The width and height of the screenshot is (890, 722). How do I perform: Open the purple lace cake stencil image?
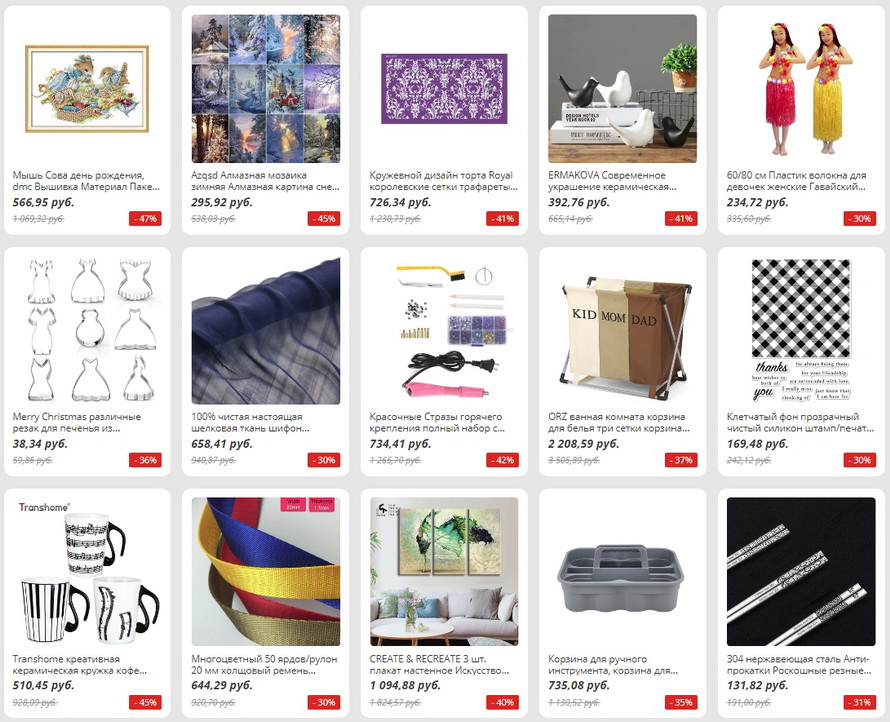click(444, 89)
